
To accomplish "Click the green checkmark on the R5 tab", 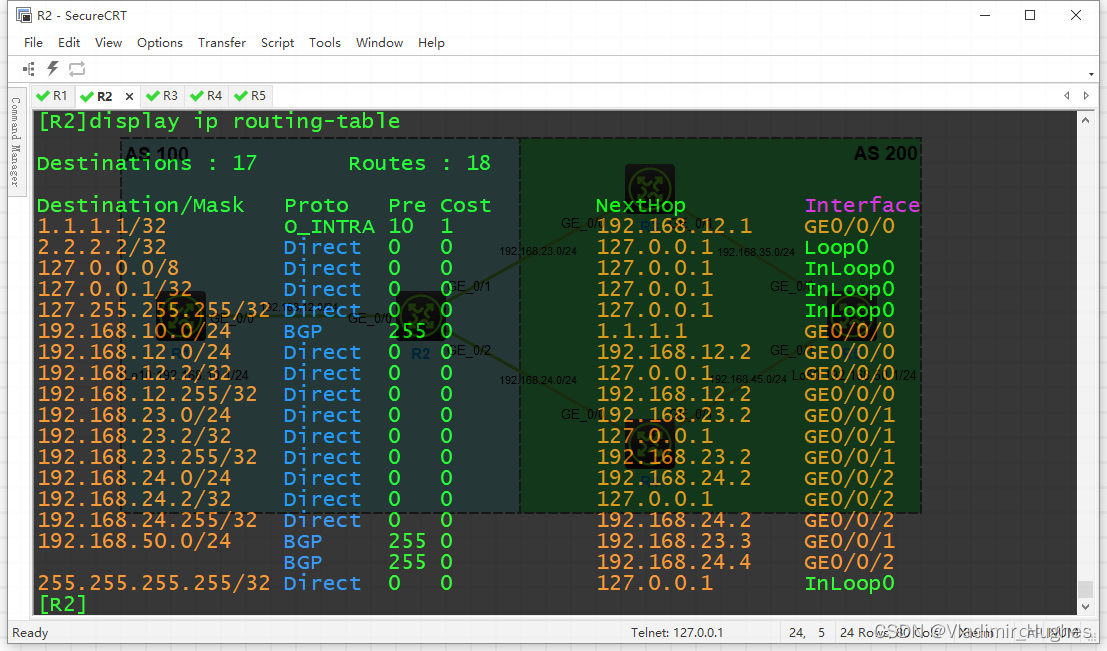I will (x=240, y=95).
